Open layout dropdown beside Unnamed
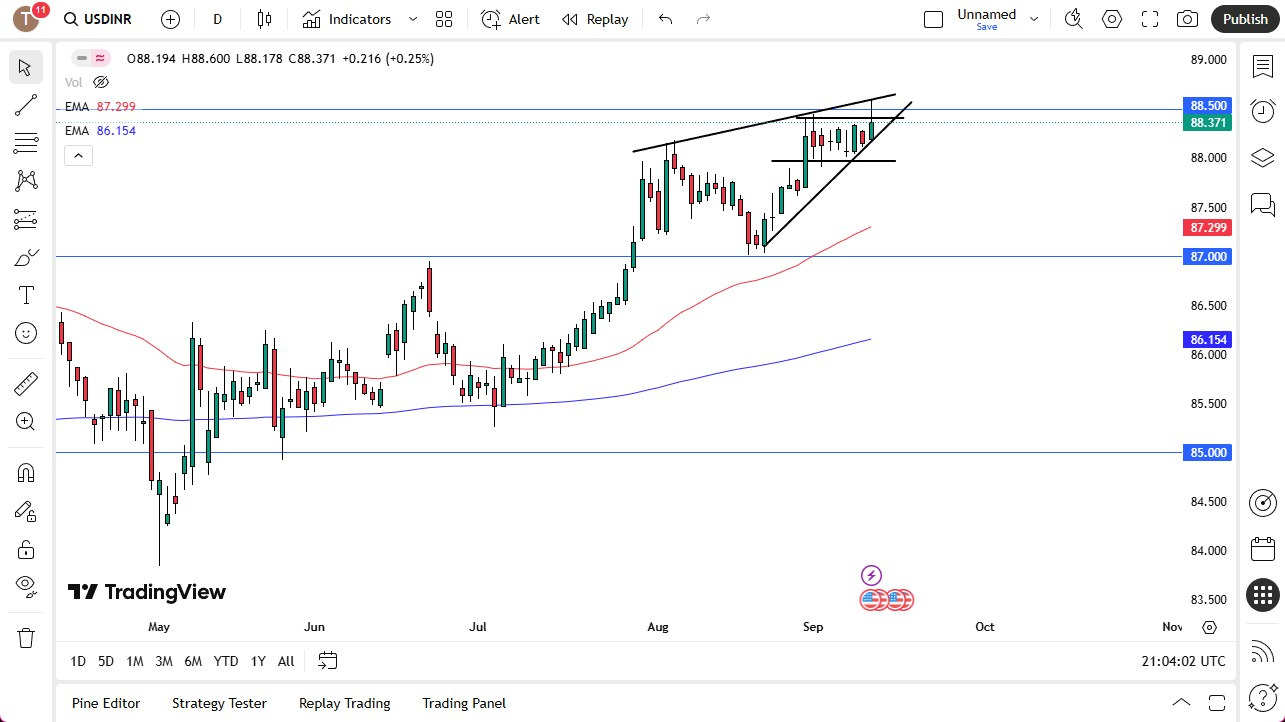Screen dimensions: 1285x722 pos(1034,17)
